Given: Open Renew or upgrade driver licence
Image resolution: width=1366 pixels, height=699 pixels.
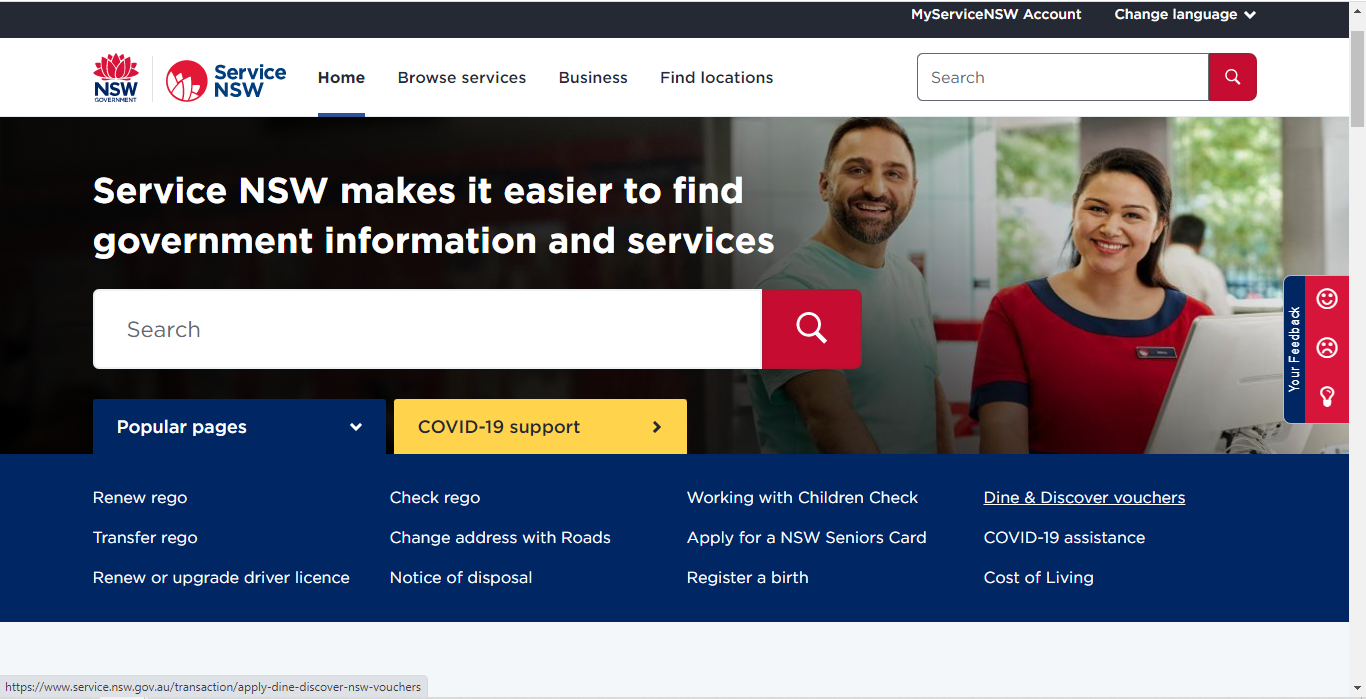Looking at the screenshot, I should 221,577.
